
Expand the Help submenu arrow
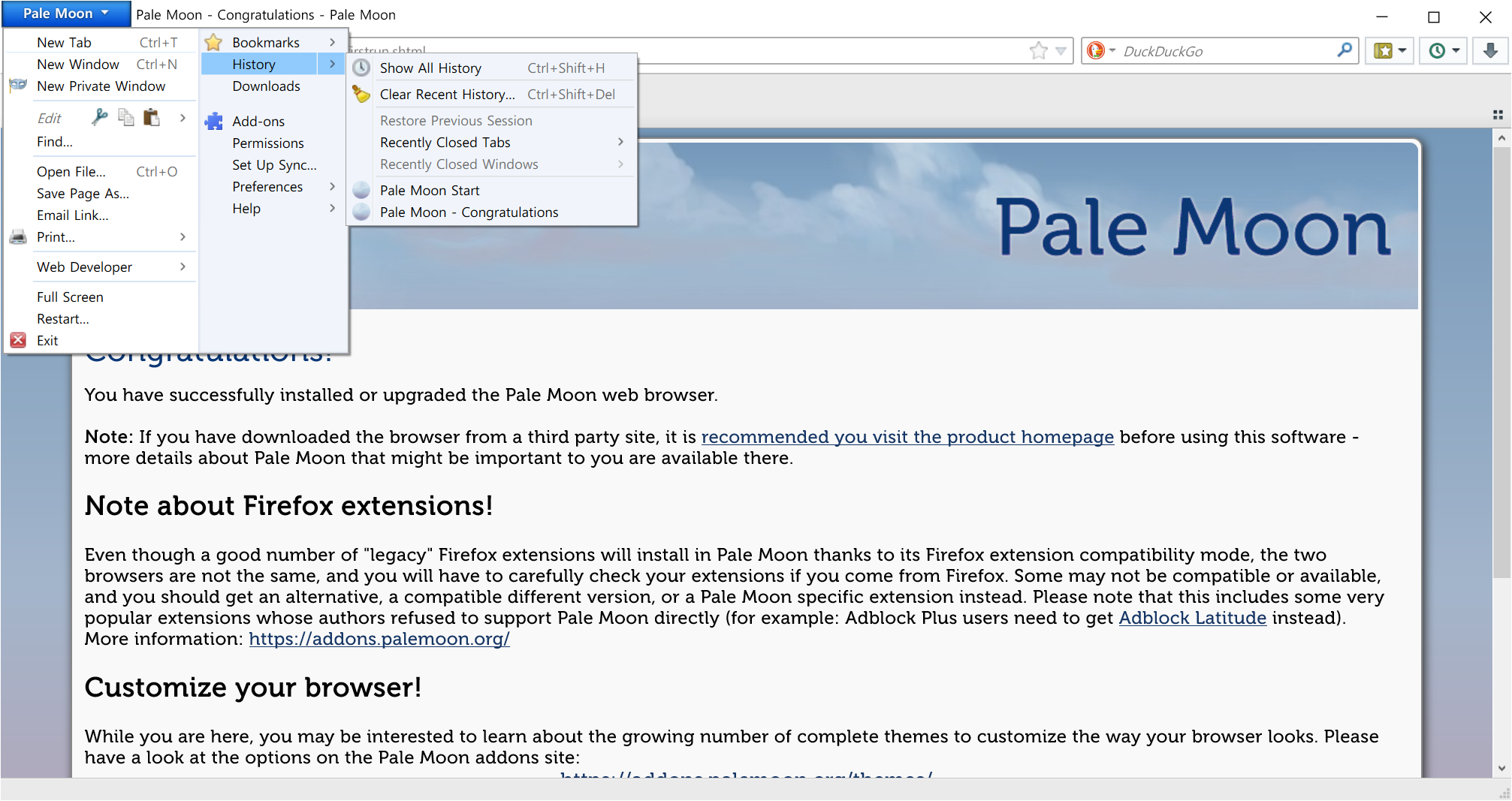332,209
